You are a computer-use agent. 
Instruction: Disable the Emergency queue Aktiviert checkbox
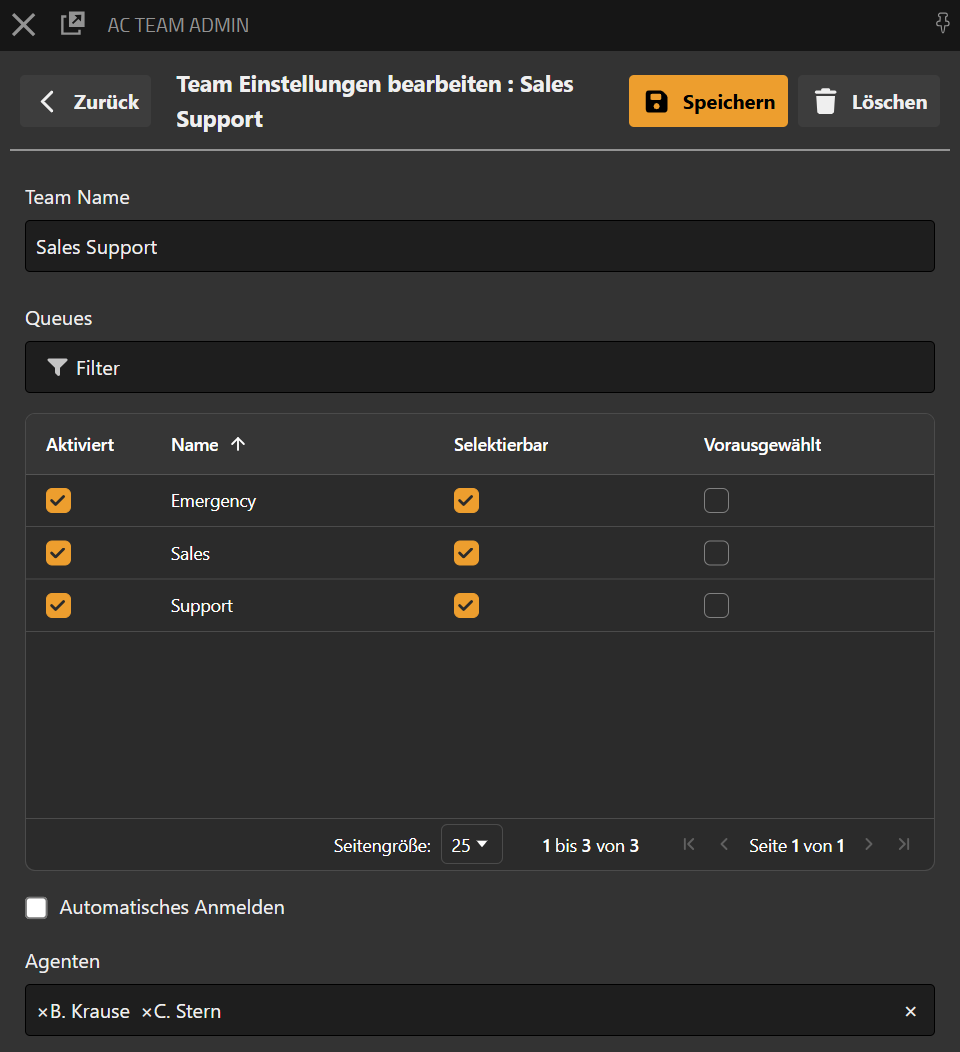point(59,501)
